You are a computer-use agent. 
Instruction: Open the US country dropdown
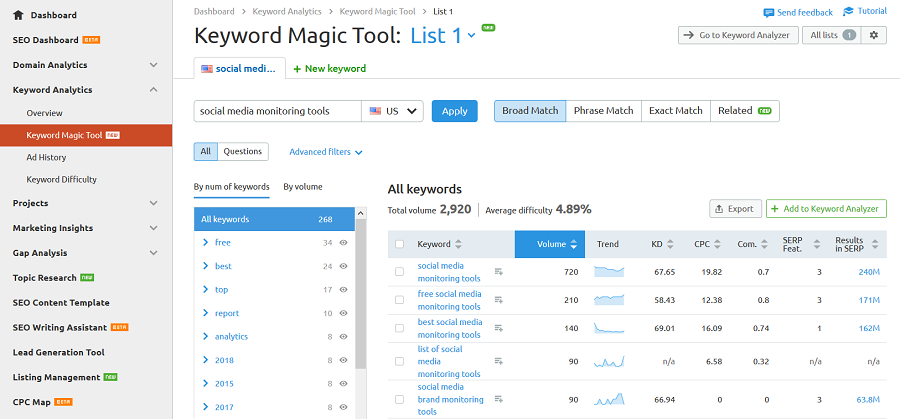coord(393,111)
